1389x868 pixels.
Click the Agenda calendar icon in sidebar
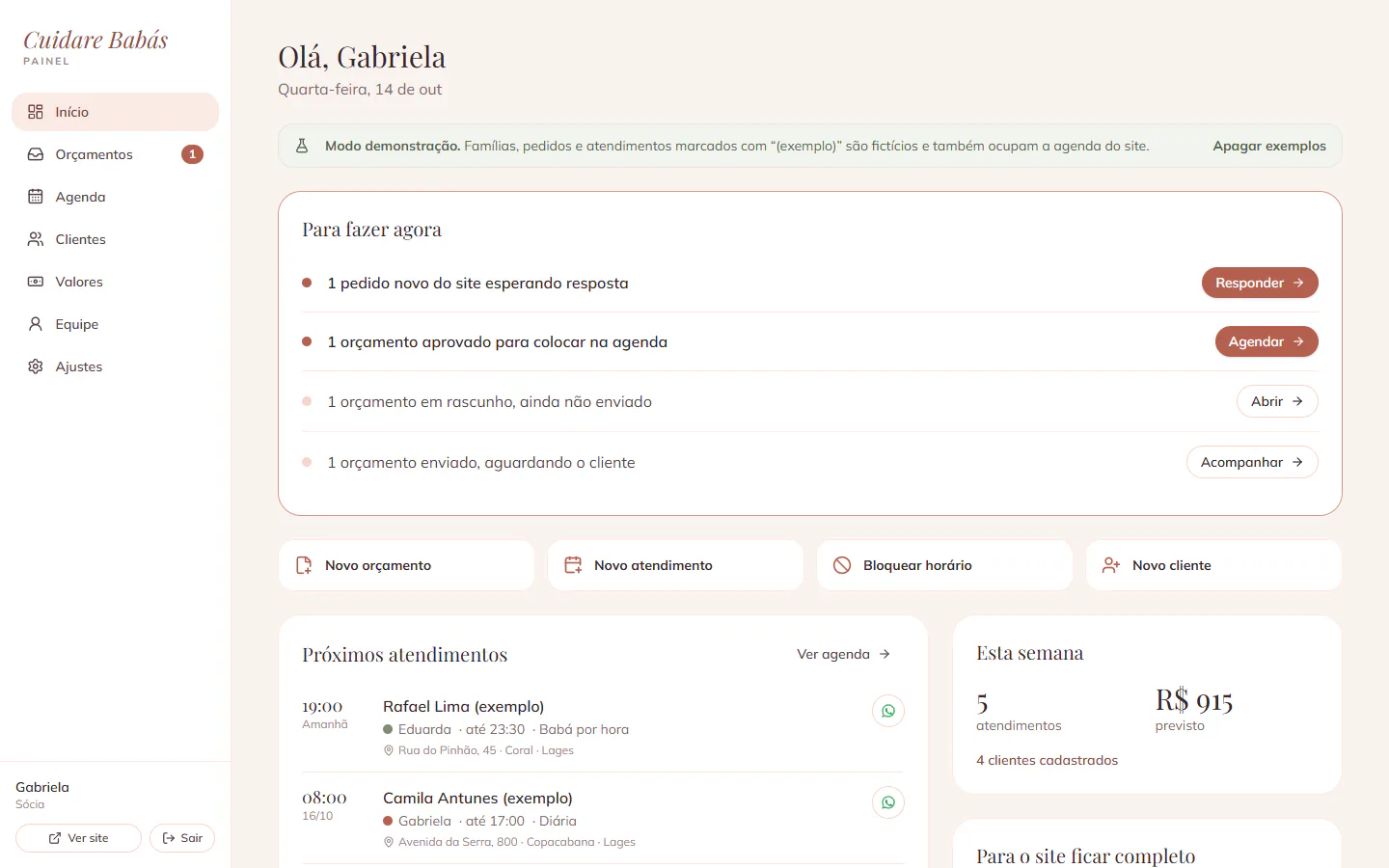point(36,197)
